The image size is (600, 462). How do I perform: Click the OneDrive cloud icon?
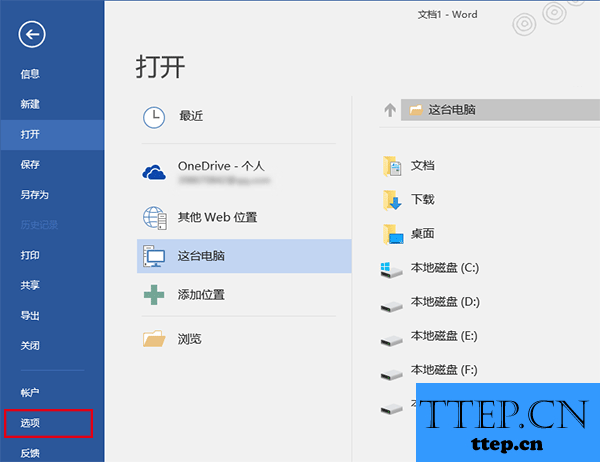point(154,172)
